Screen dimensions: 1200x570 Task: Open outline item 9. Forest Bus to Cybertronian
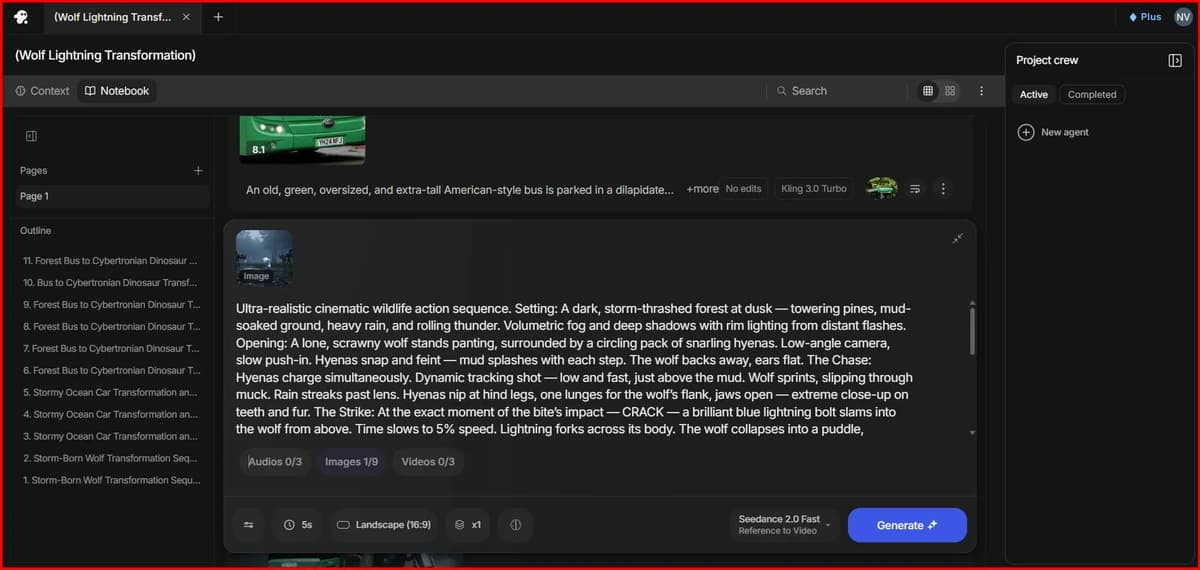click(x=110, y=304)
